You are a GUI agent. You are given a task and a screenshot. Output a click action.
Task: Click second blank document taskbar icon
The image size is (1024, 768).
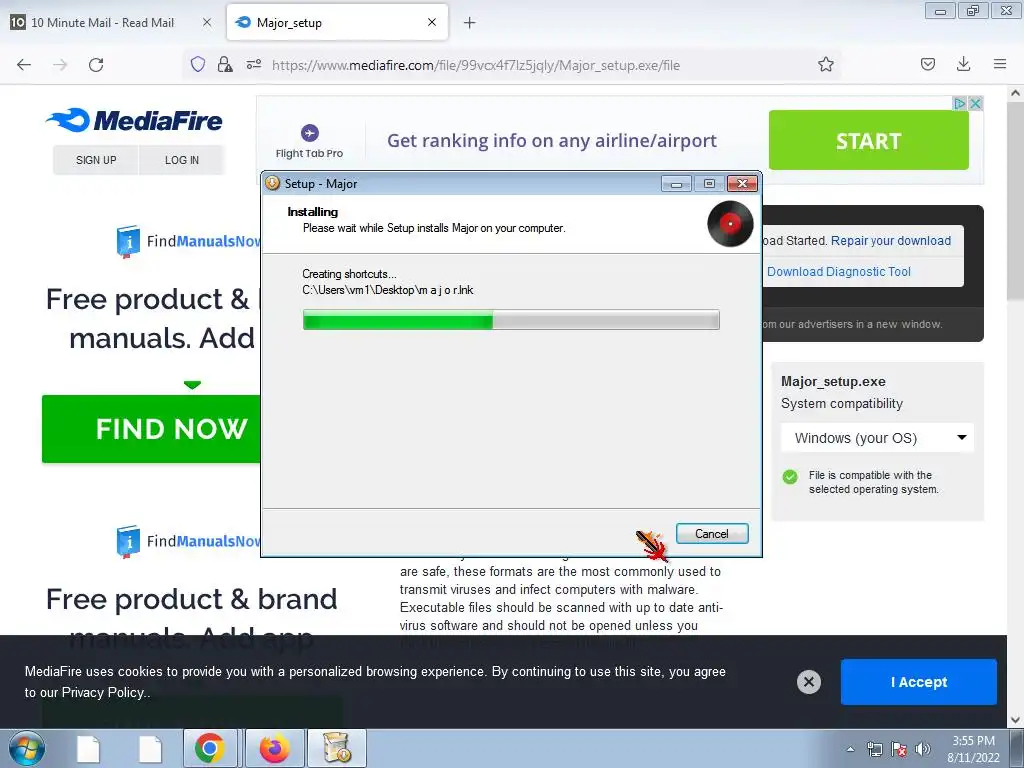pos(150,749)
